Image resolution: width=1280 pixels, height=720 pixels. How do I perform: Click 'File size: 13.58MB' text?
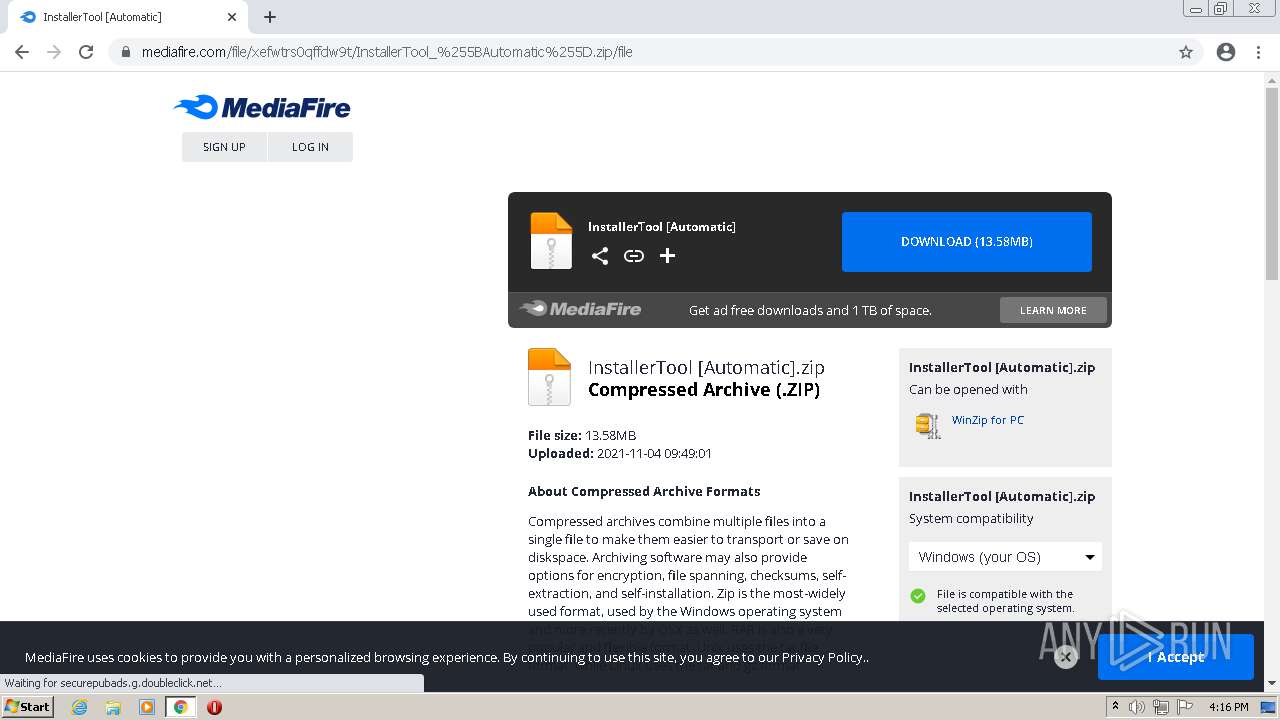pos(582,435)
